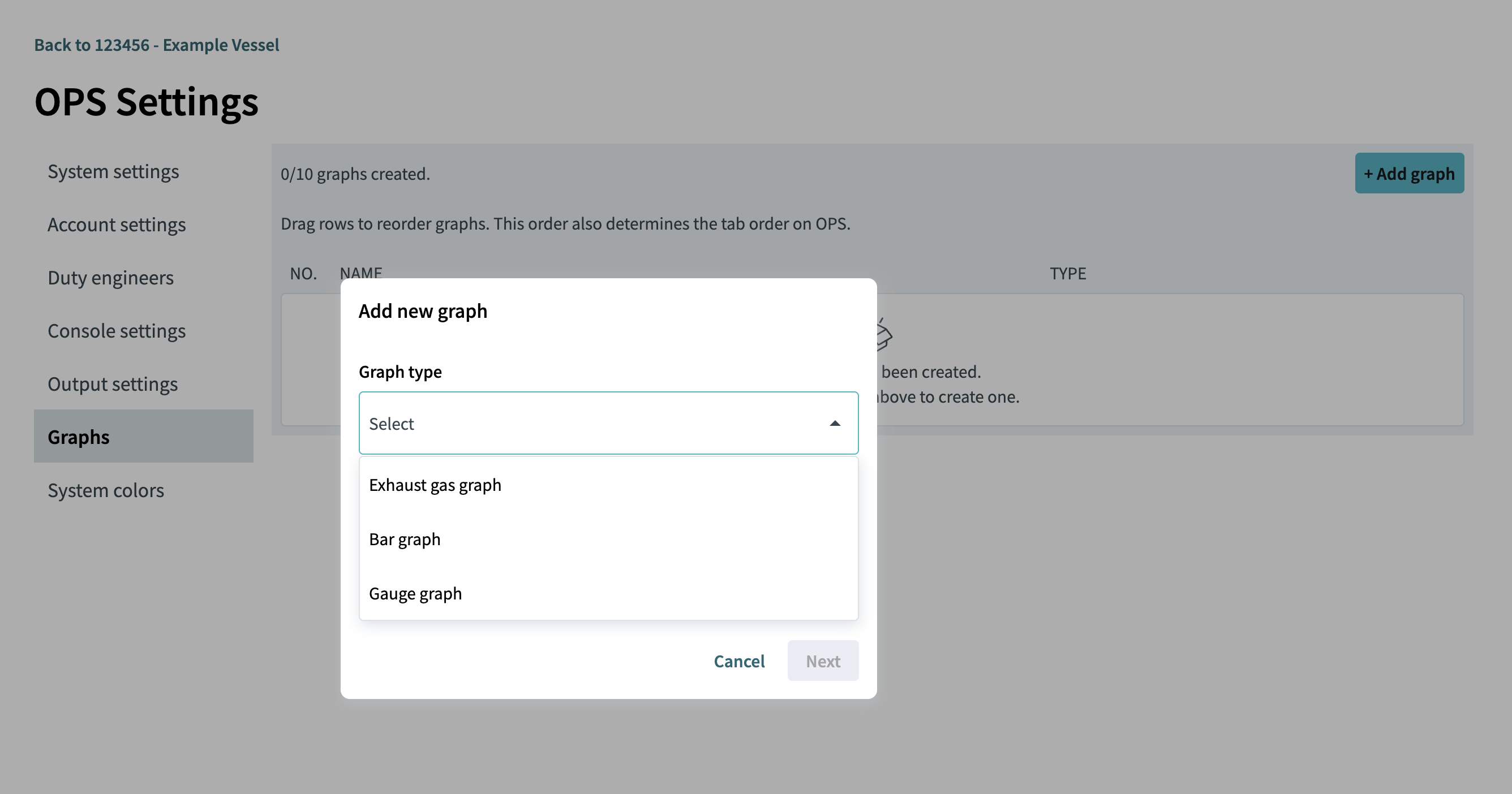This screenshot has width=1512, height=794.
Task: Click the '0/10 graphs created.' text
Action: coord(355,174)
